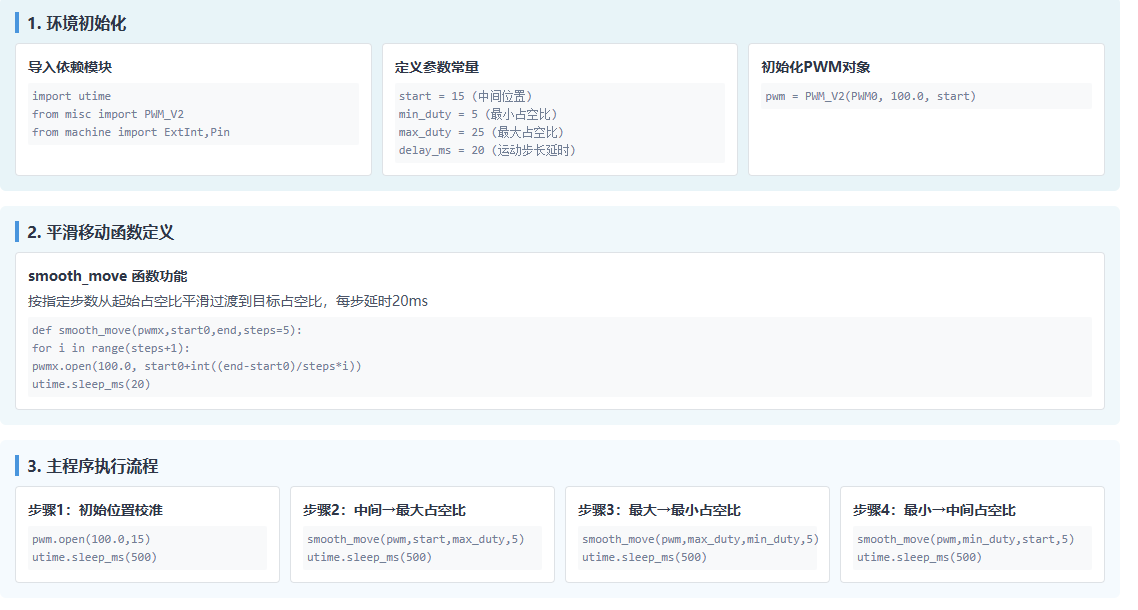Click the "delay_ms = 20" parameter line
This screenshot has width=1138, height=610.
[487, 150]
